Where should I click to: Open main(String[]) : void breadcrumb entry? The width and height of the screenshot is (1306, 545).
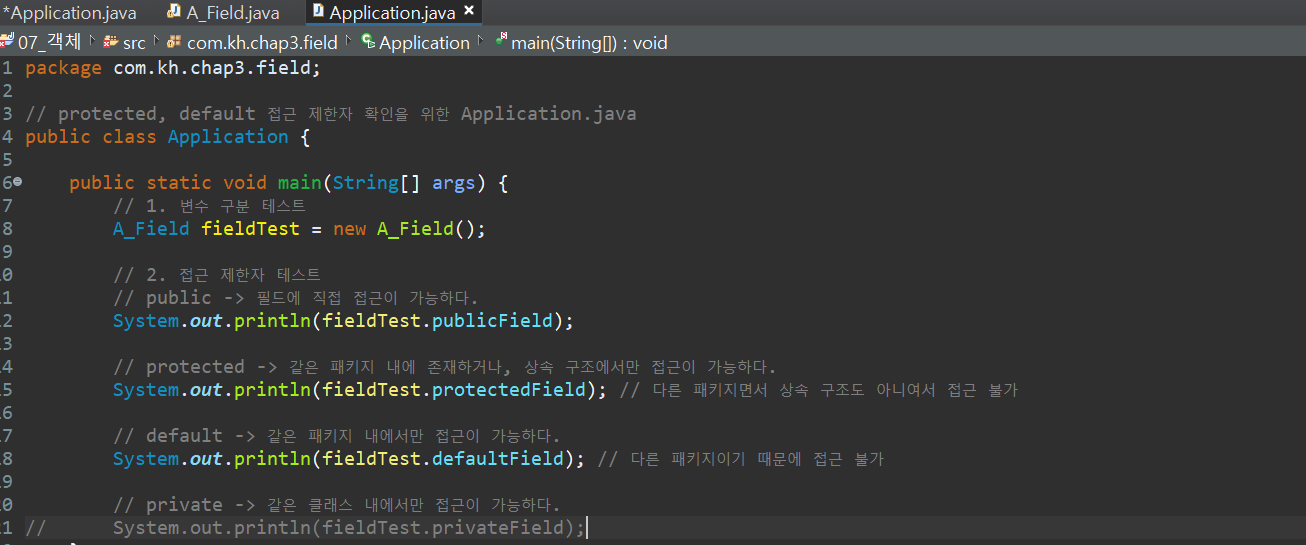(589, 42)
